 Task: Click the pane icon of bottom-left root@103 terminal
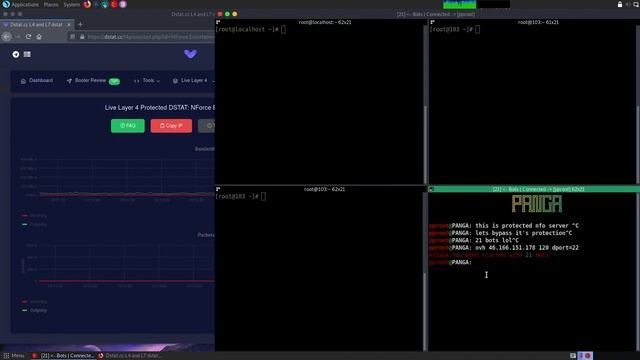point(218,189)
